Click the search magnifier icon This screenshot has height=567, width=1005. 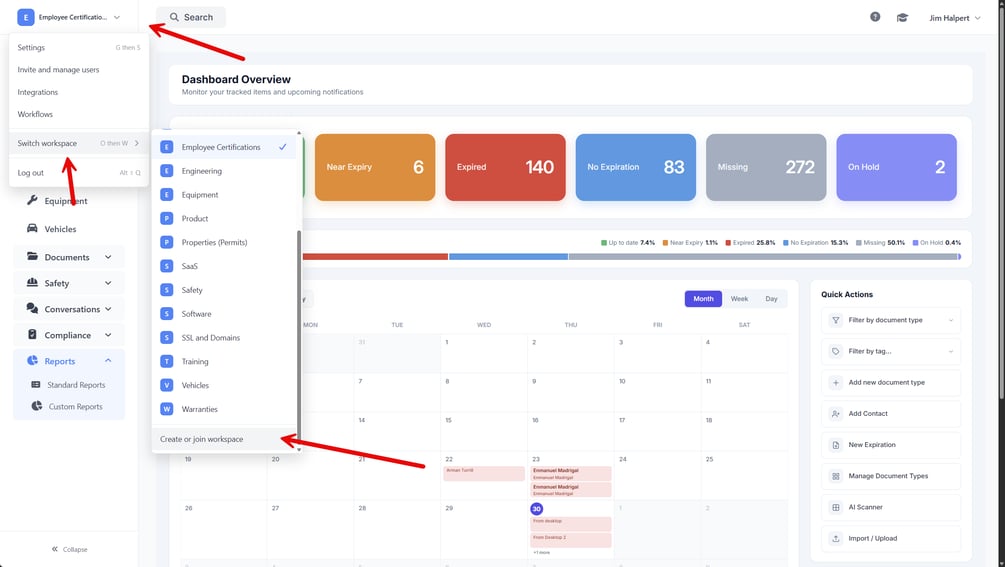tap(174, 17)
